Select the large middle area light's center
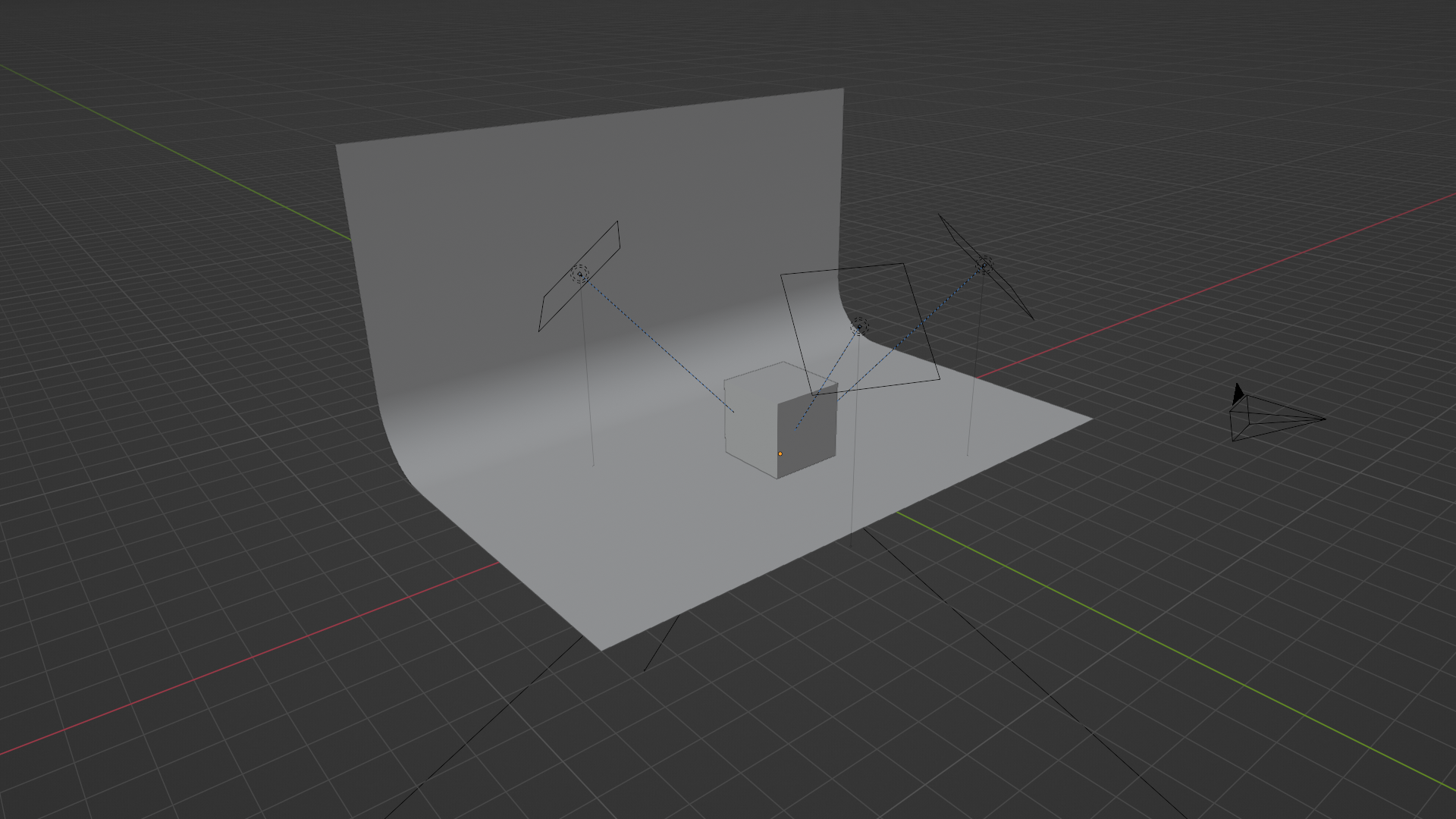This screenshot has width=1456, height=819. click(859, 327)
